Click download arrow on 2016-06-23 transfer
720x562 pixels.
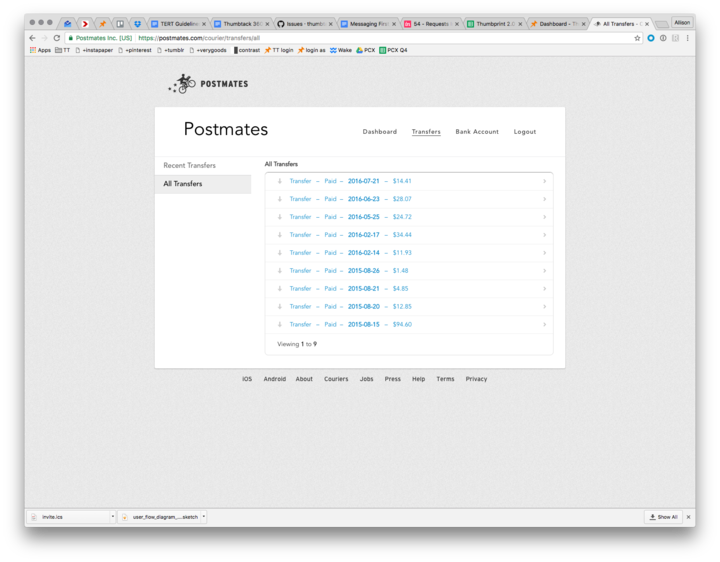coord(280,199)
